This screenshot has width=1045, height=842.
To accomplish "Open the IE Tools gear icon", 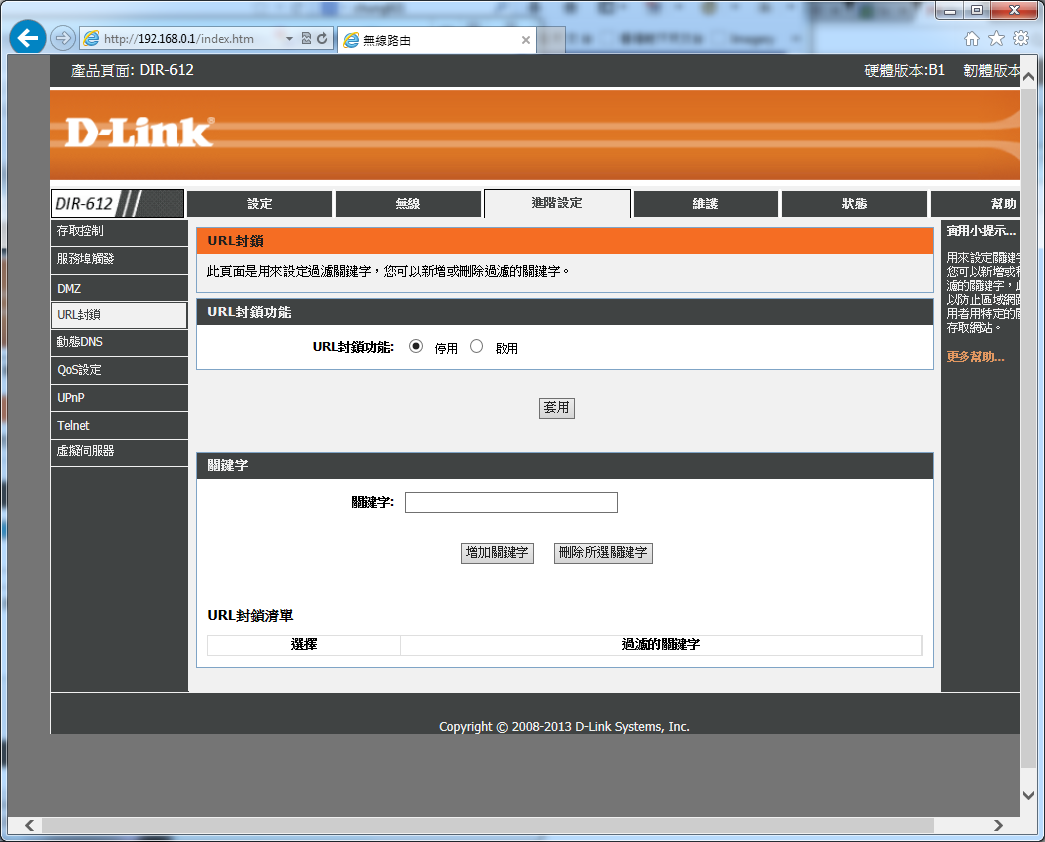I will [1021, 38].
